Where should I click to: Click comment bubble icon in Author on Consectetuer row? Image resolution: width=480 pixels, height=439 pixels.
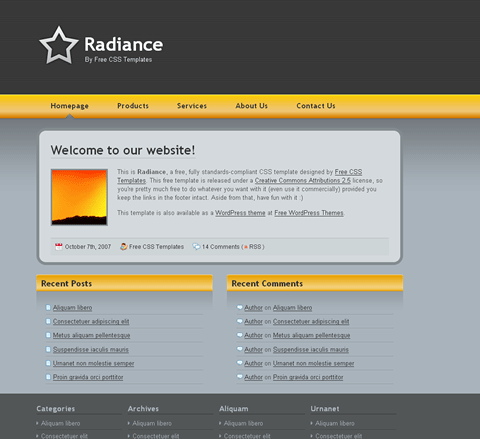239,321
